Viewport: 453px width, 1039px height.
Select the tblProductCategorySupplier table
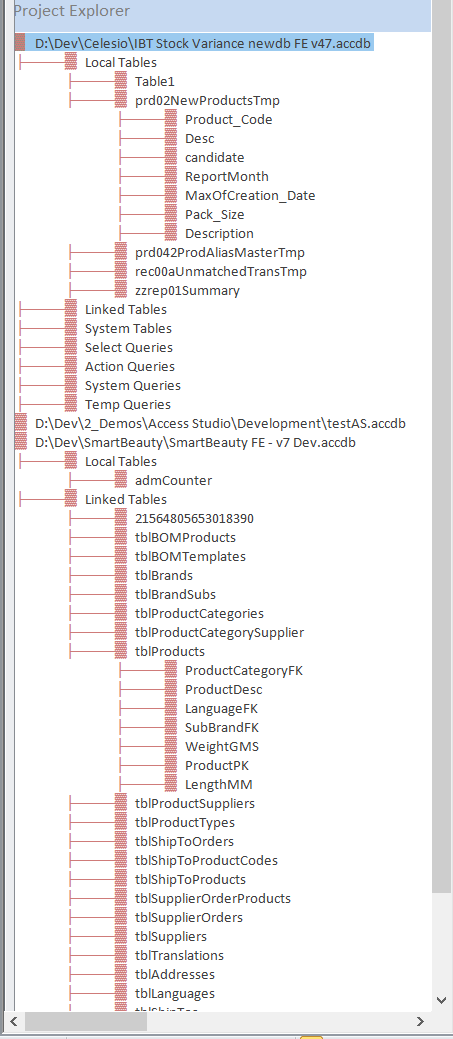pos(220,633)
